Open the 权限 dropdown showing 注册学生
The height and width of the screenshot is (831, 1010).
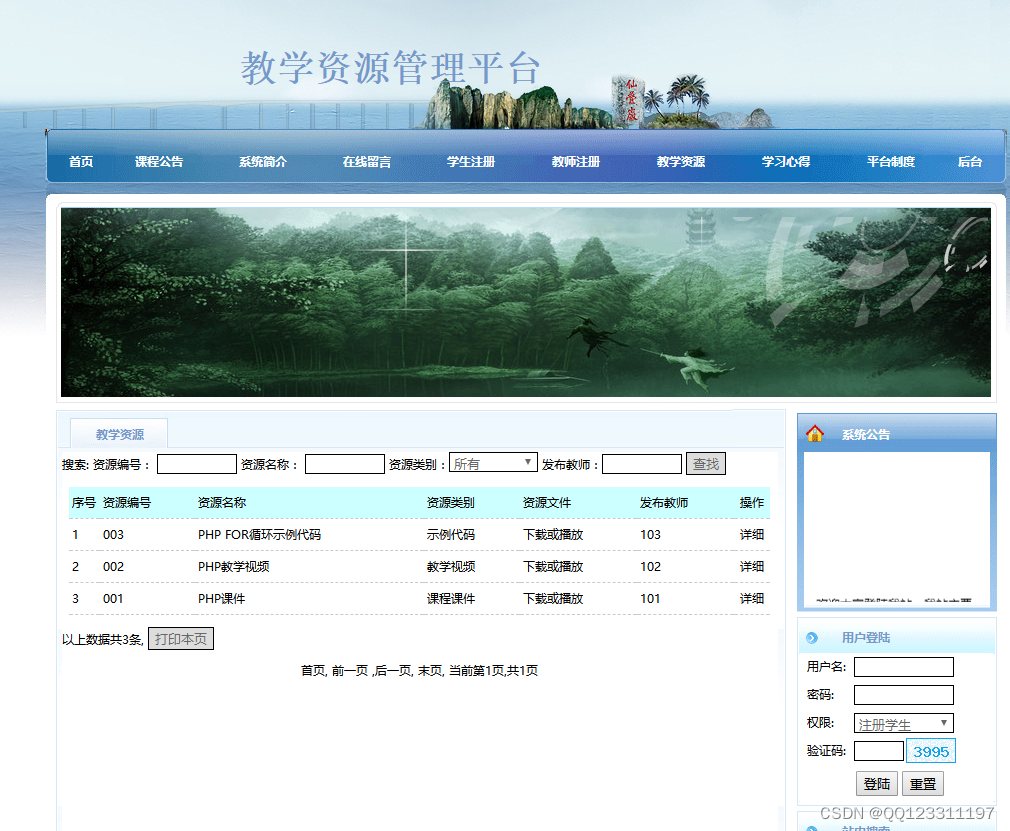(903, 723)
